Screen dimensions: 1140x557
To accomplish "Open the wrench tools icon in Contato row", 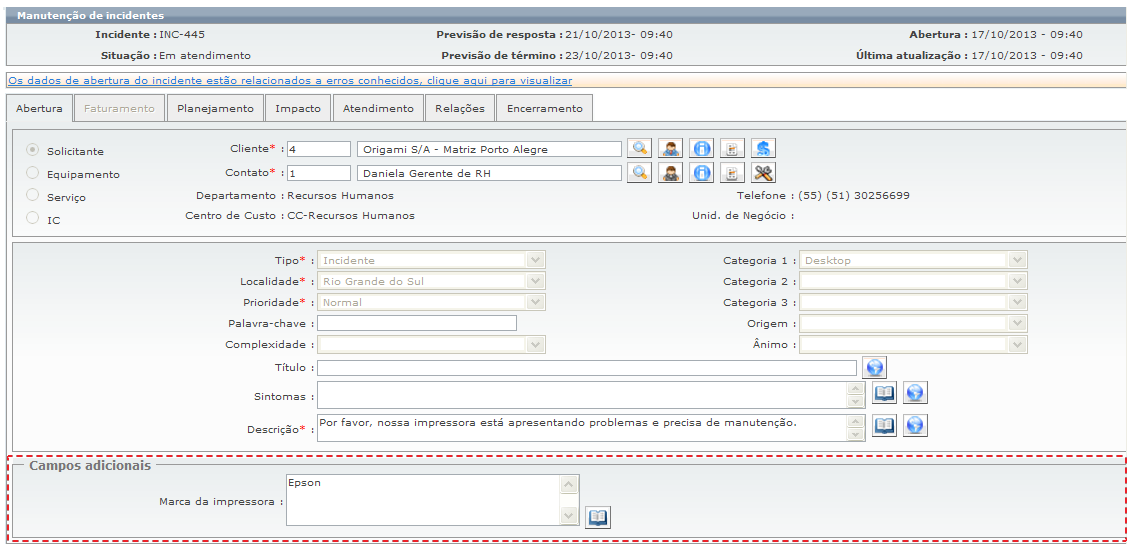I will tap(764, 173).
